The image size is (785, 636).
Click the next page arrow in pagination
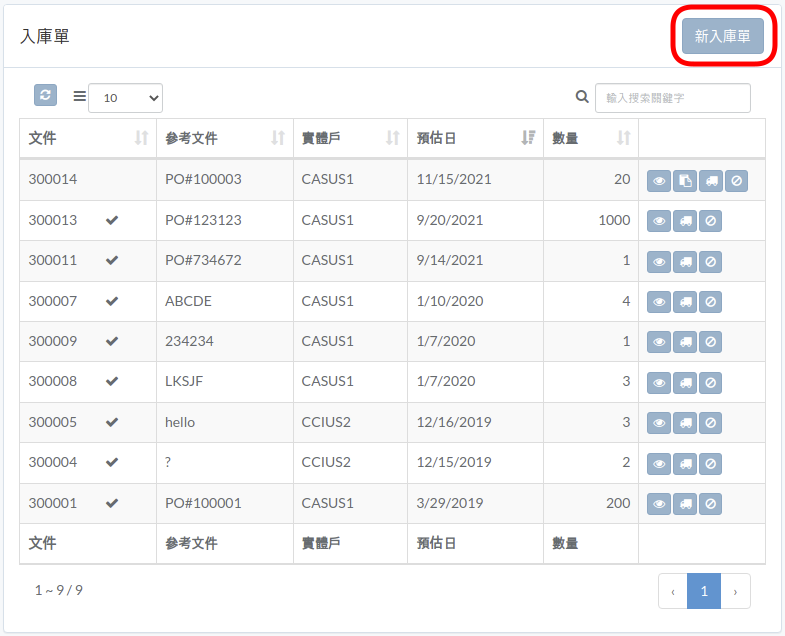735,591
